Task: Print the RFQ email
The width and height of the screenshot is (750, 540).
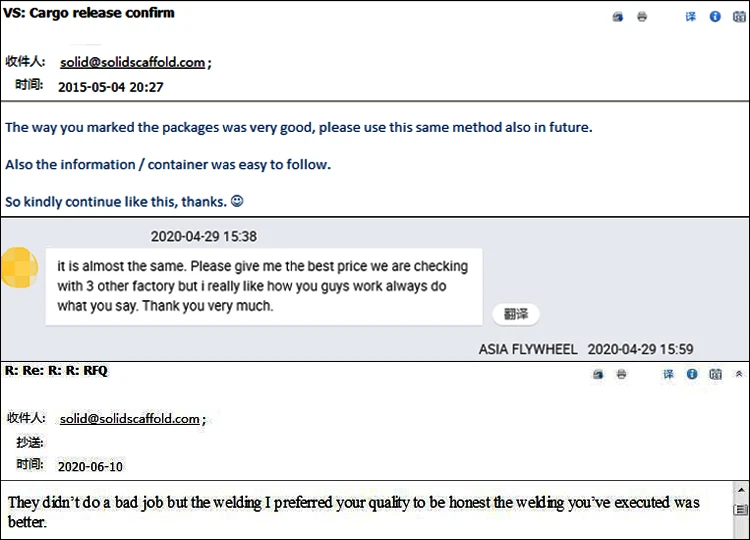Action: (621, 374)
